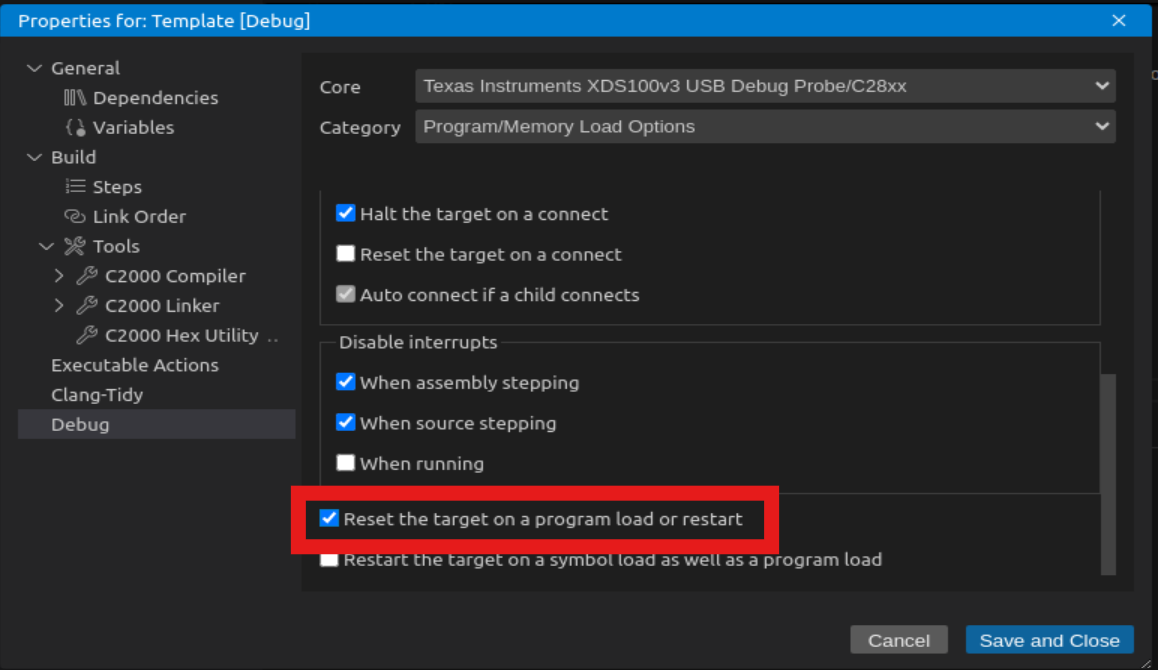The height and width of the screenshot is (670, 1158).
Task: Click the Disable interrupts group label
Action: click(418, 342)
